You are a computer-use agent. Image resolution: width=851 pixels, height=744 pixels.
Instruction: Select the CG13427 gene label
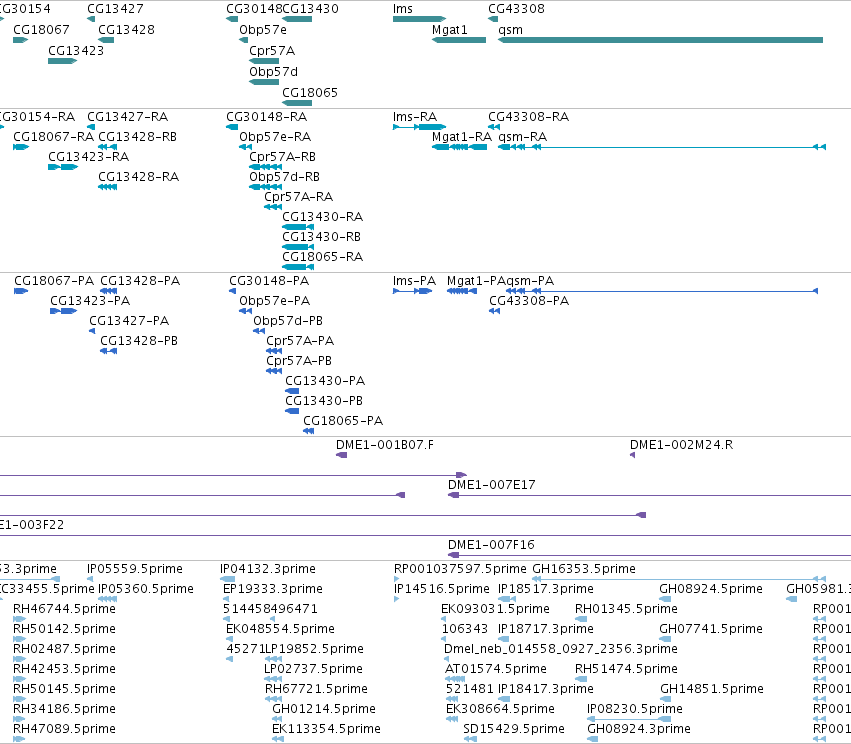(115, 9)
